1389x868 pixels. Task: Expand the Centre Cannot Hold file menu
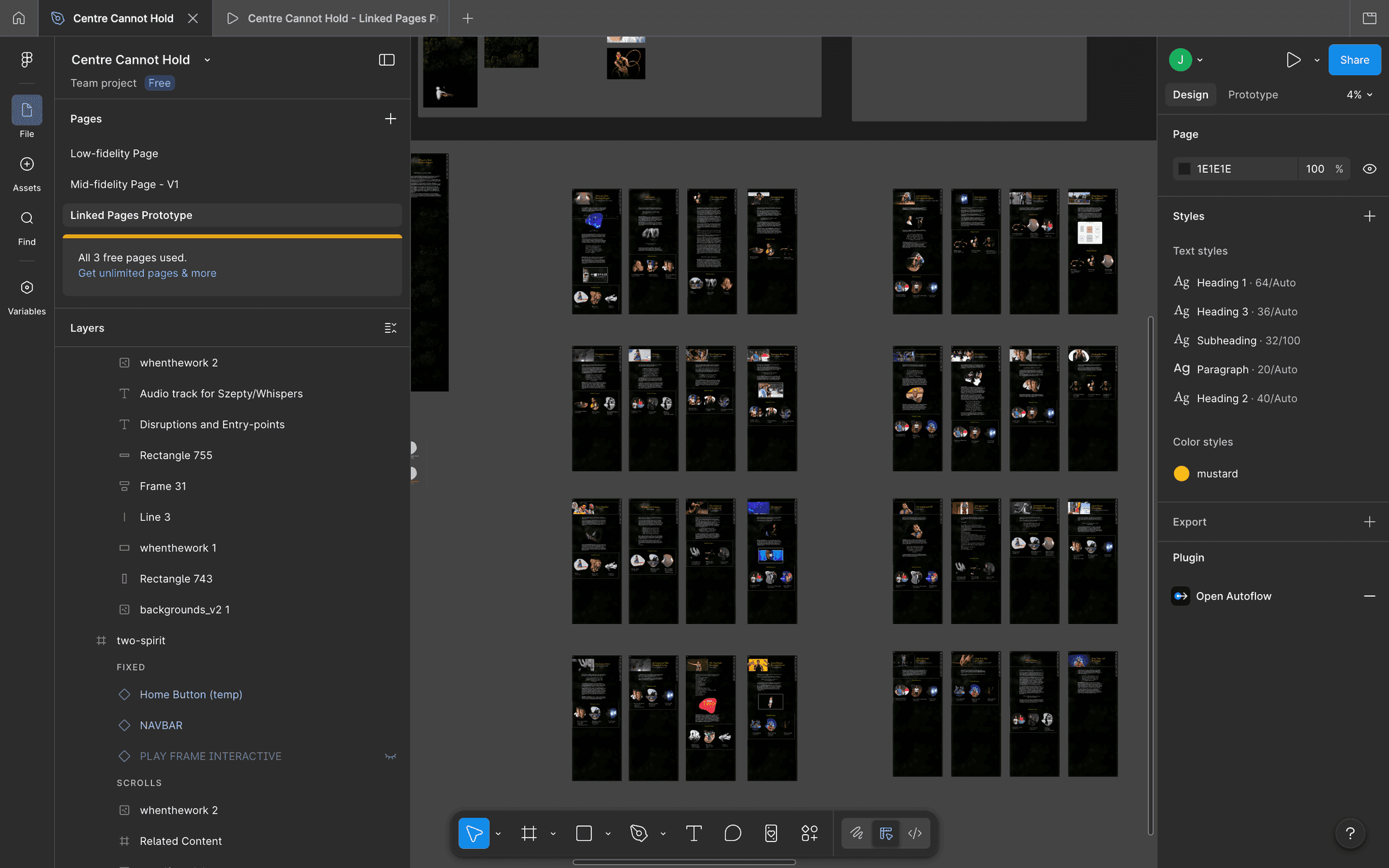208,60
